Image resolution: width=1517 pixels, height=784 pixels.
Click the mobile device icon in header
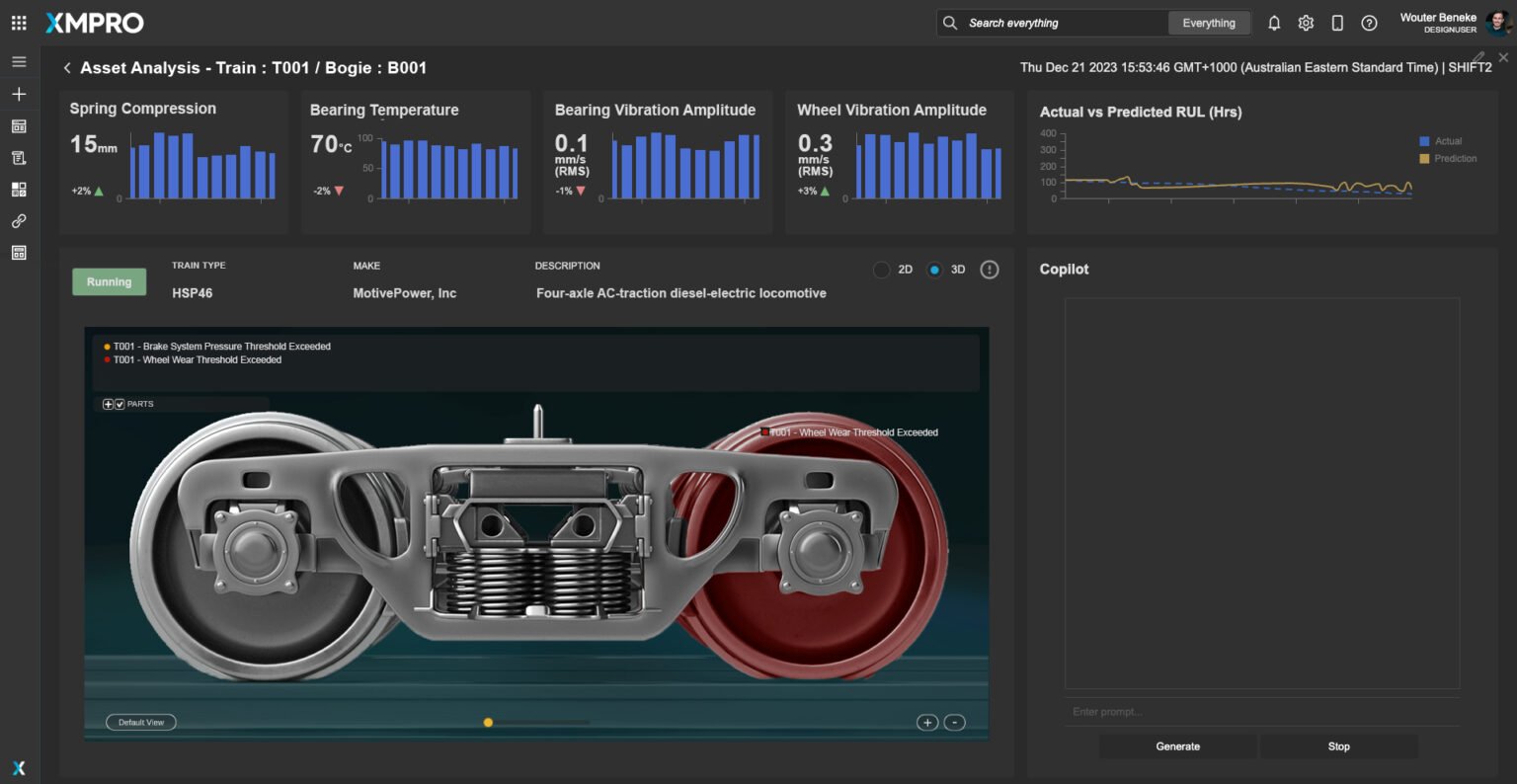coord(1337,23)
